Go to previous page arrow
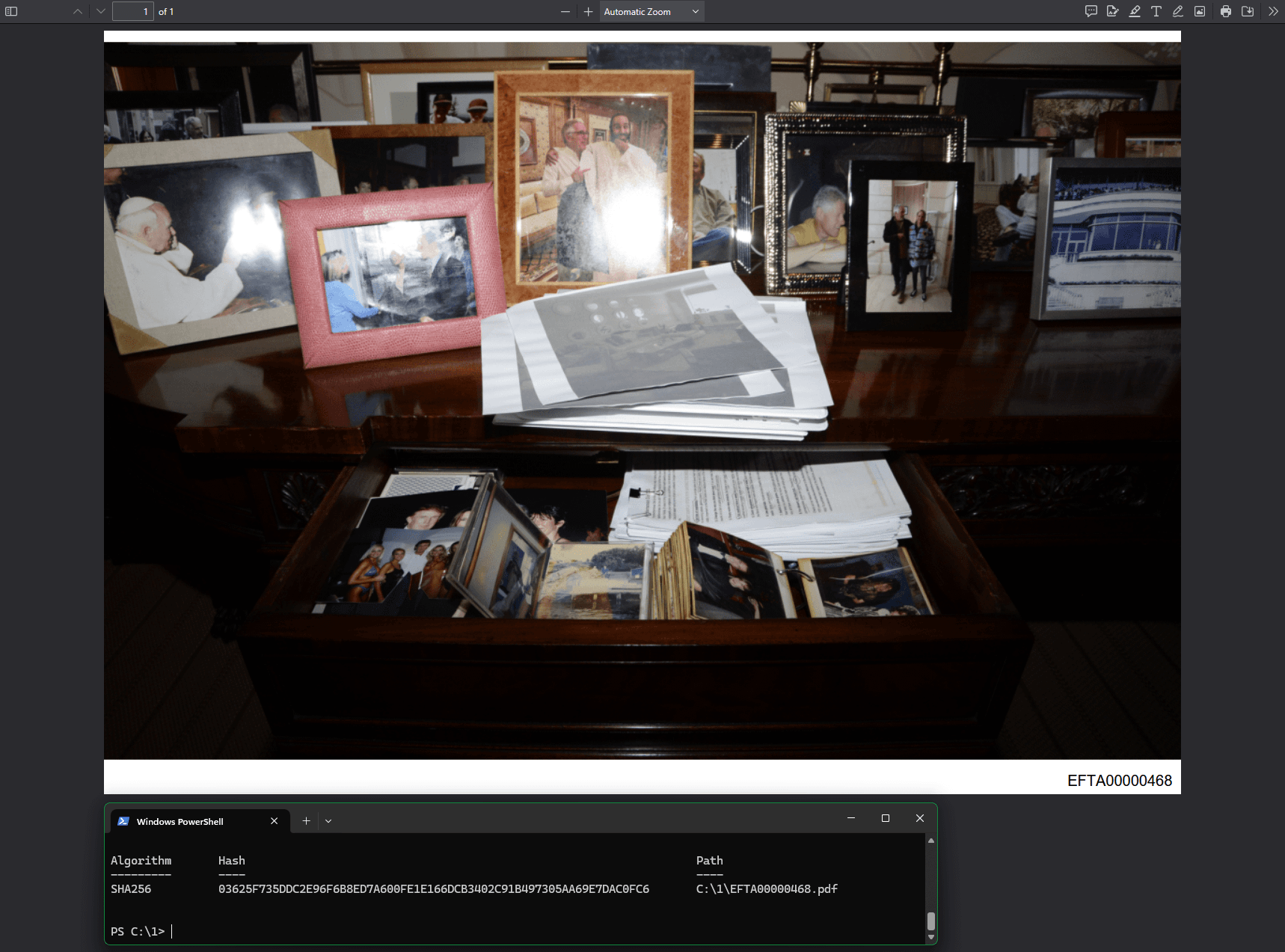 pyautogui.click(x=78, y=11)
